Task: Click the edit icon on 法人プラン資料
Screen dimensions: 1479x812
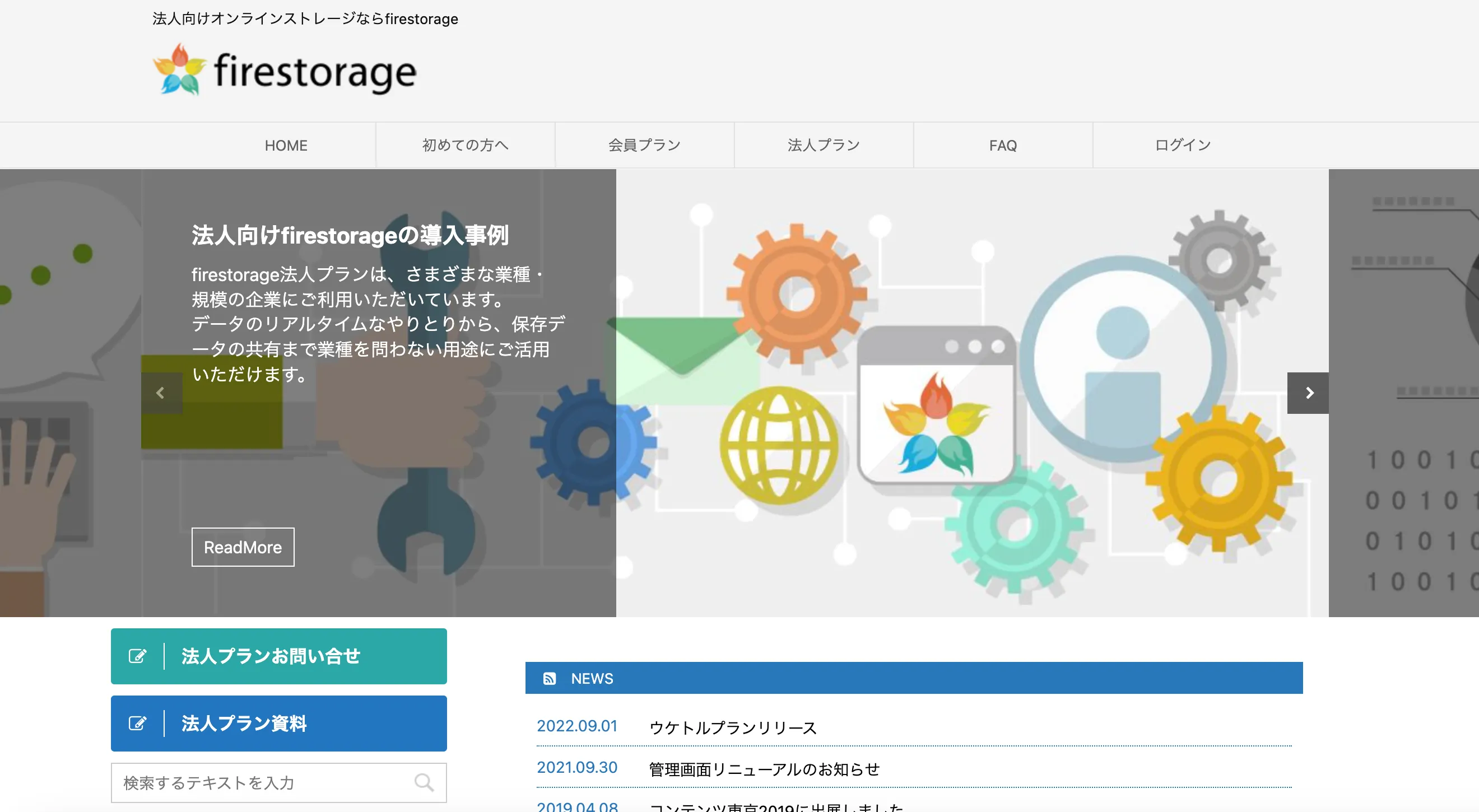Action: (137, 723)
